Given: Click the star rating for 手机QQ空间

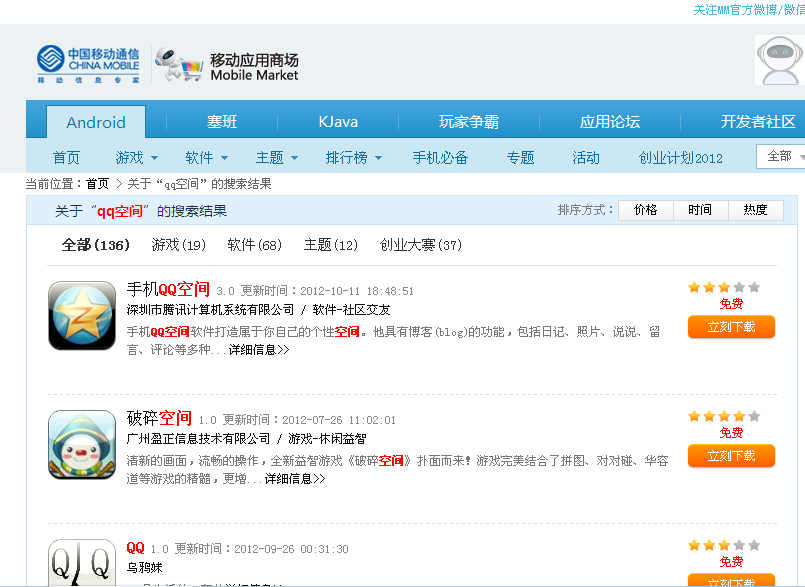Looking at the screenshot, I should tap(724, 287).
